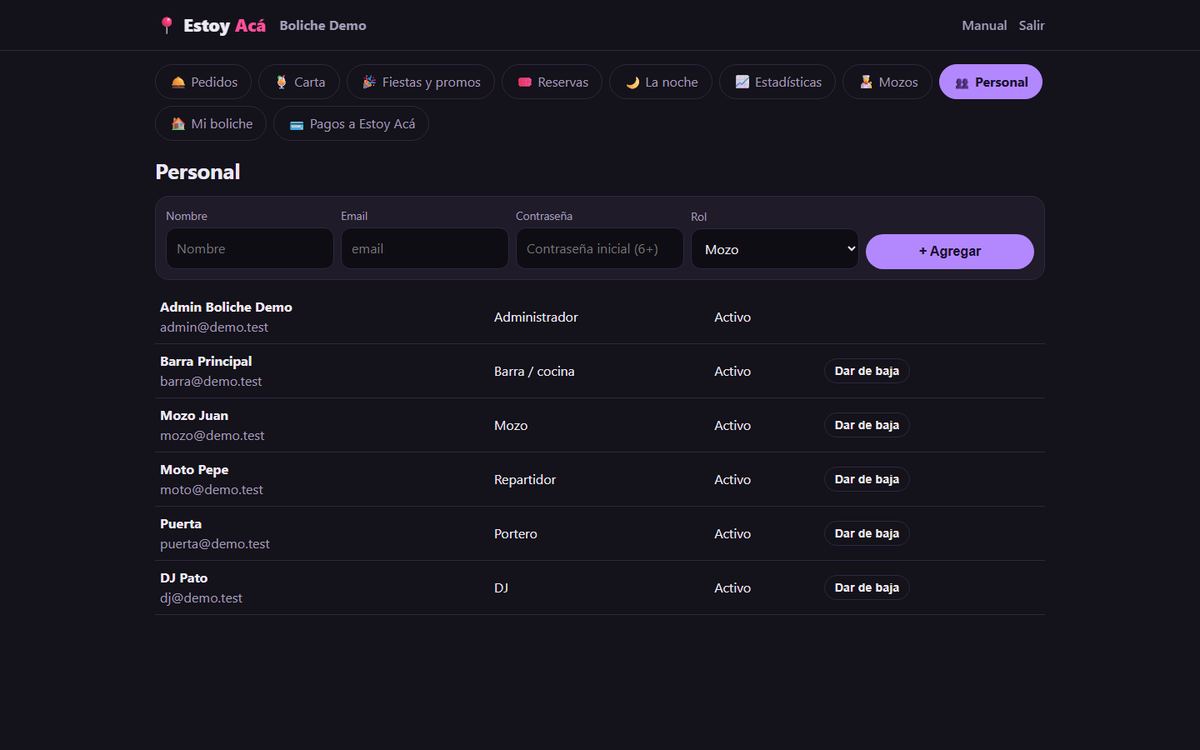Screen dimensions: 1200x750
Task: Go to Fiestas y promos tab
Action: [x=421, y=82]
